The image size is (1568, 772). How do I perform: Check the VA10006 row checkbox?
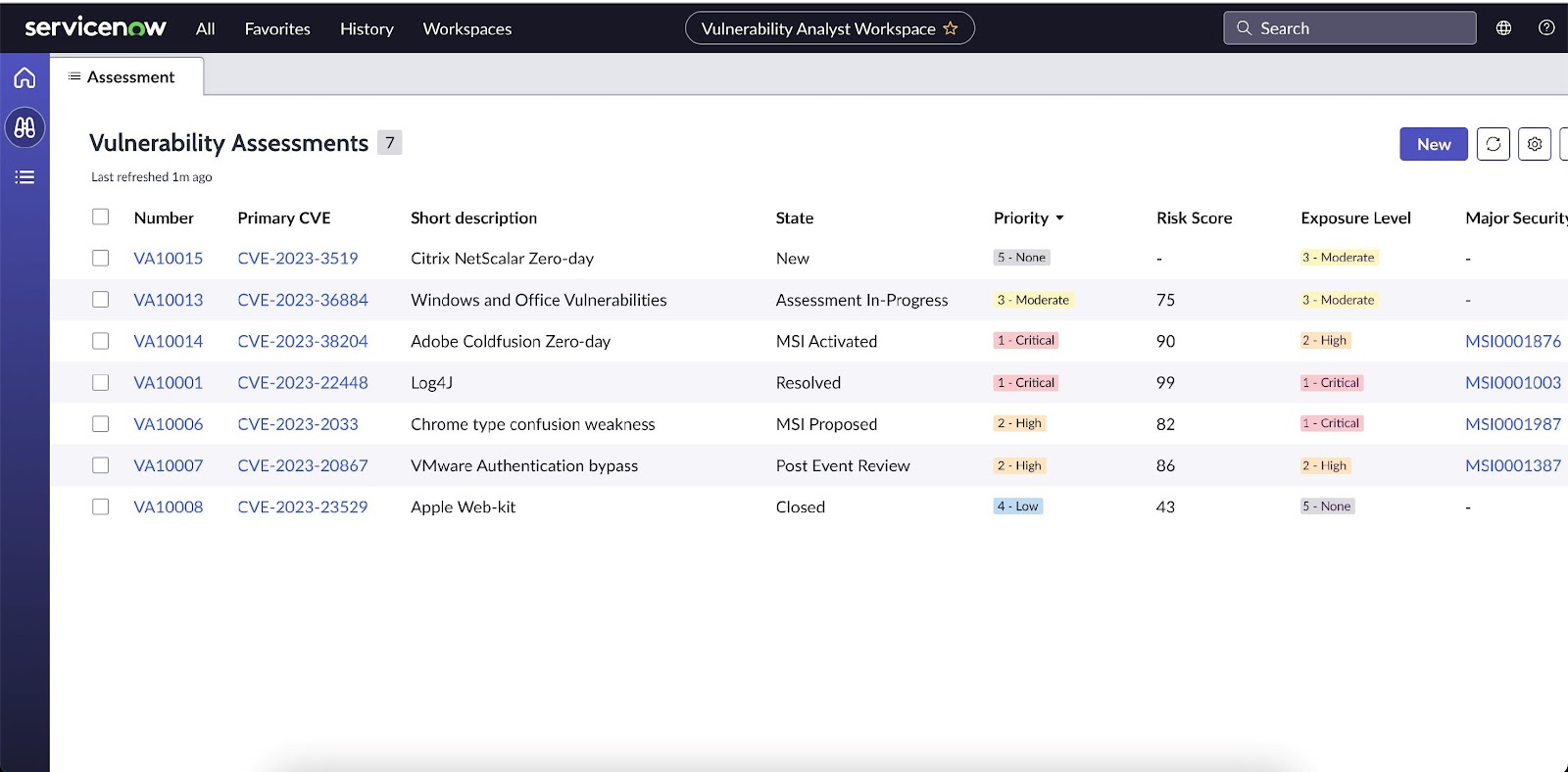(101, 423)
